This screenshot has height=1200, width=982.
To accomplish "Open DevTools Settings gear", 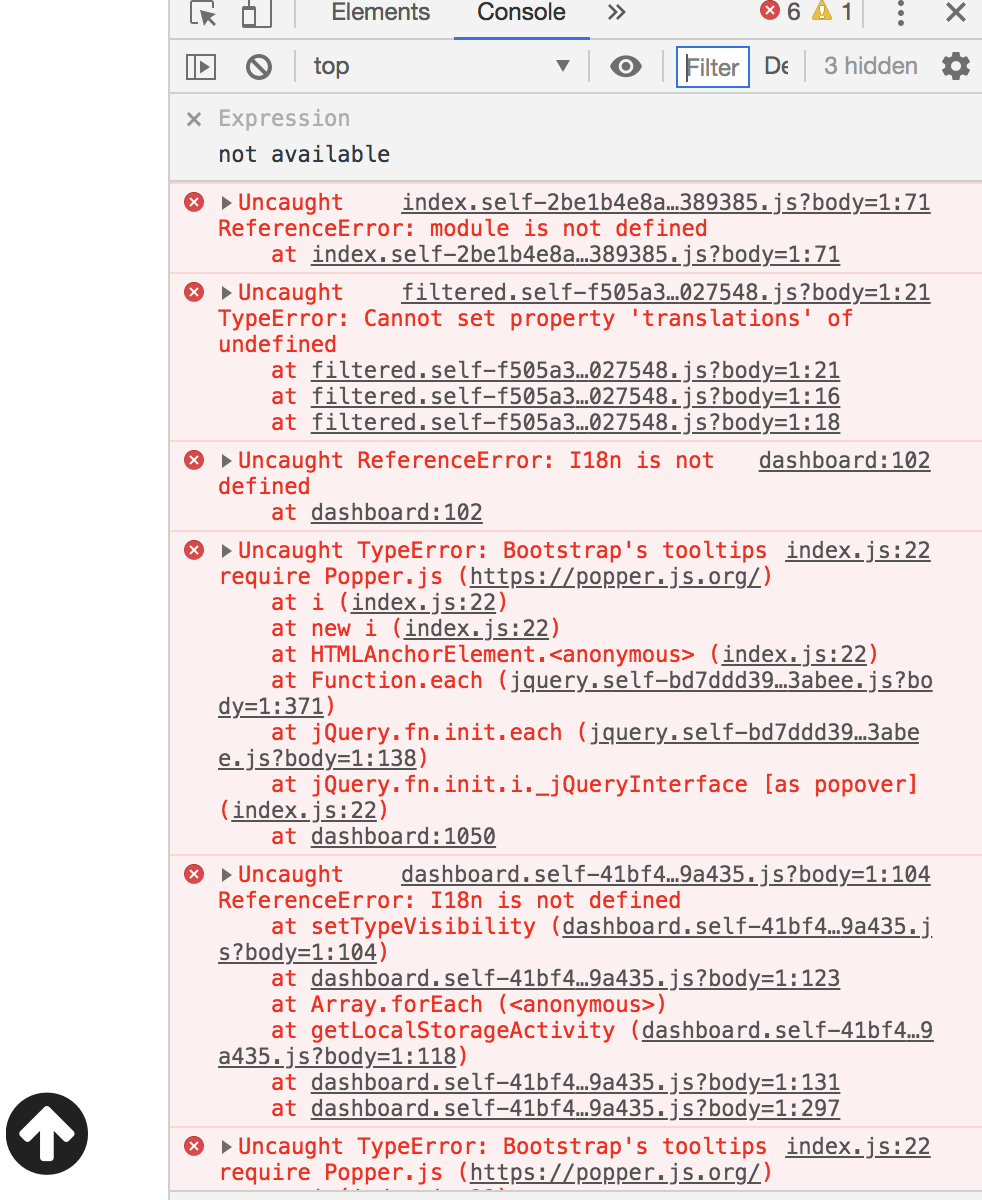I will [955, 66].
